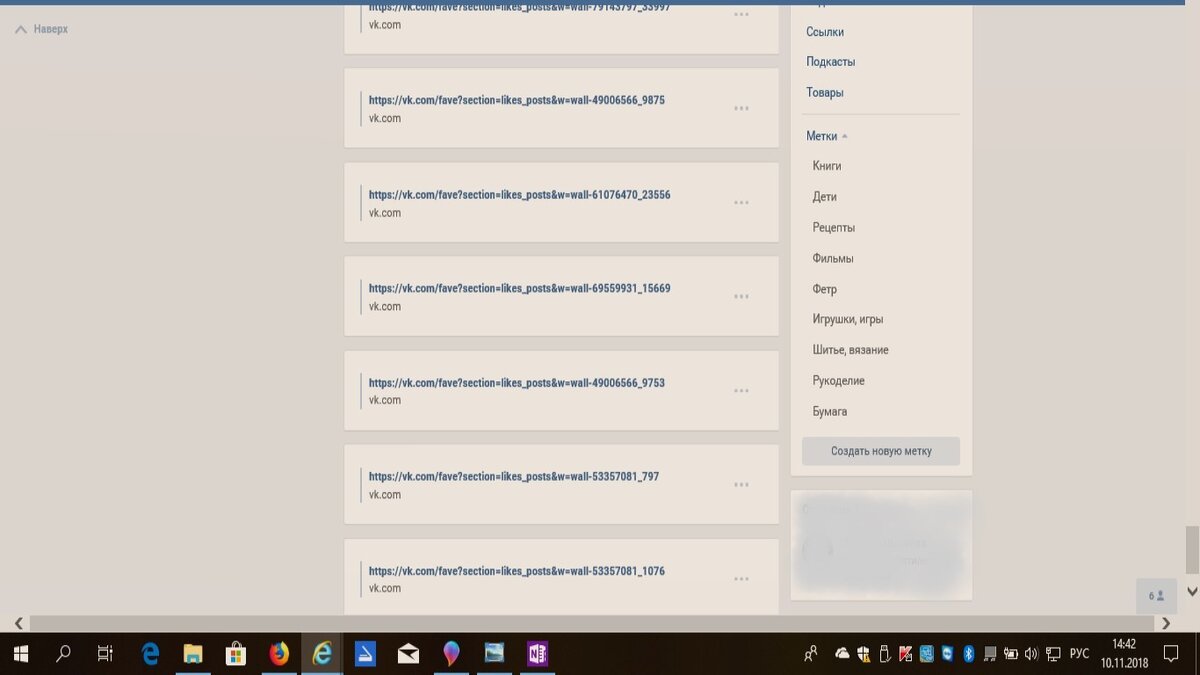Select the Ссылки bookmarks section
Image resolution: width=1200 pixels, height=675 pixels.
pos(825,32)
